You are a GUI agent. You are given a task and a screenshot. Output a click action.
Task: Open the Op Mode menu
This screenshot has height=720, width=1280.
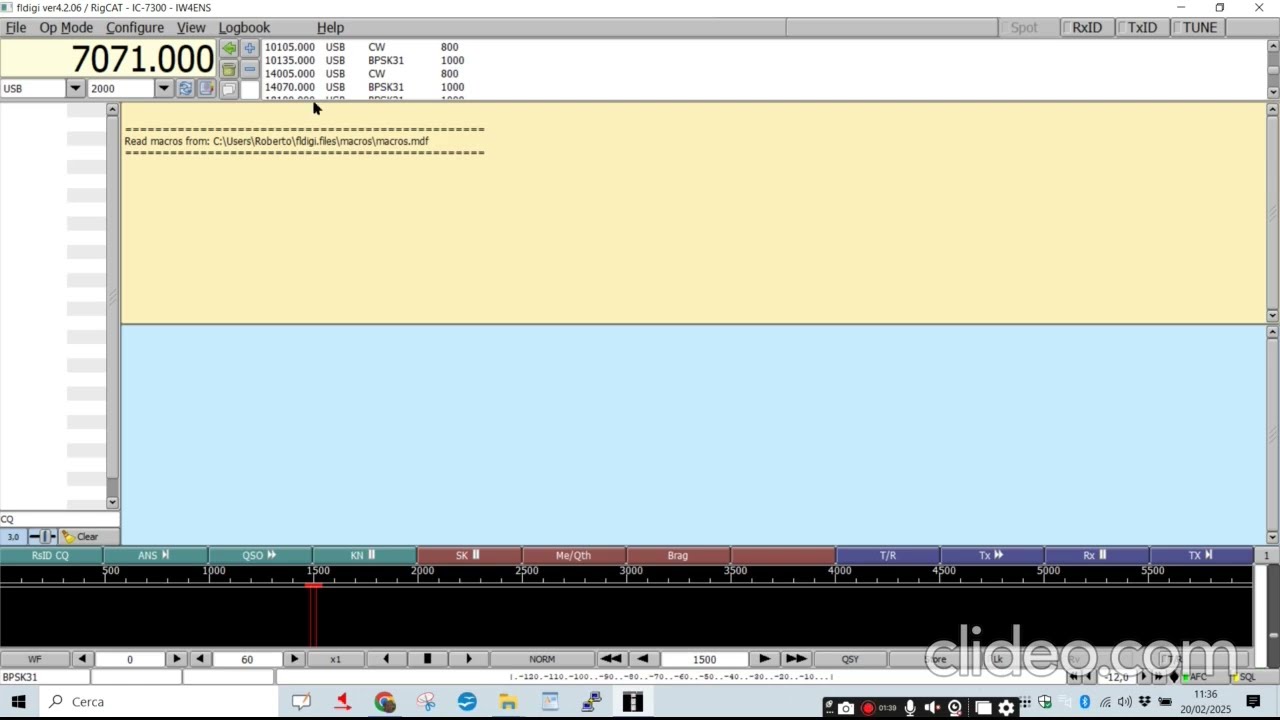click(66, 28)
